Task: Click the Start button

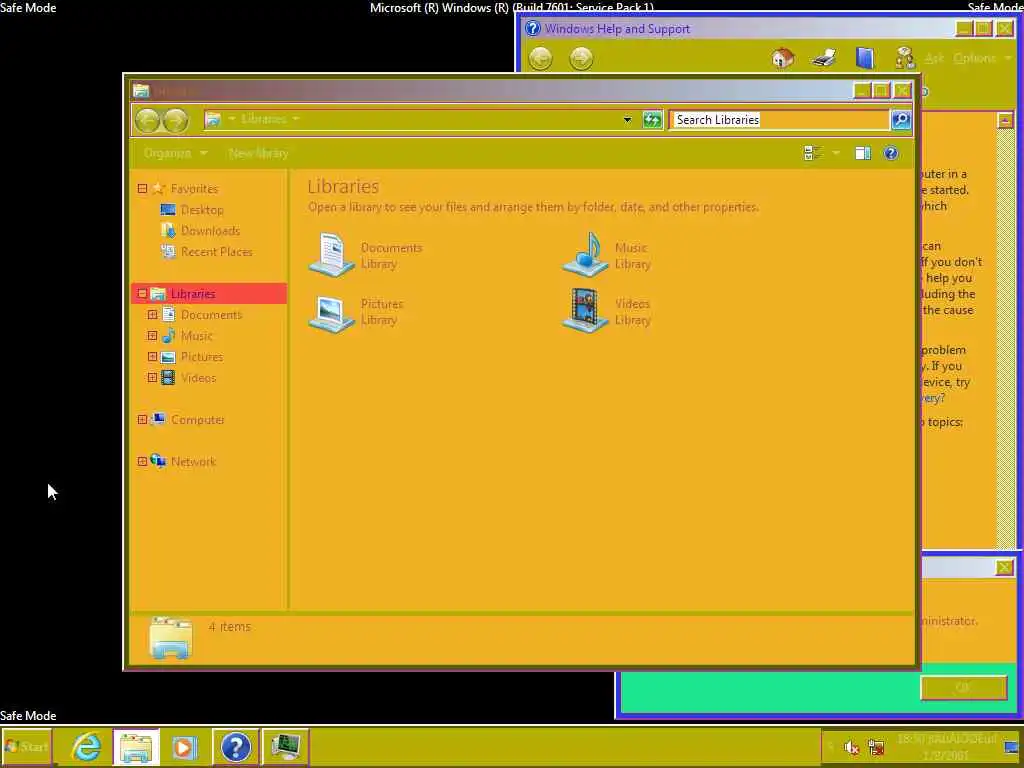Action: point(27,746)
